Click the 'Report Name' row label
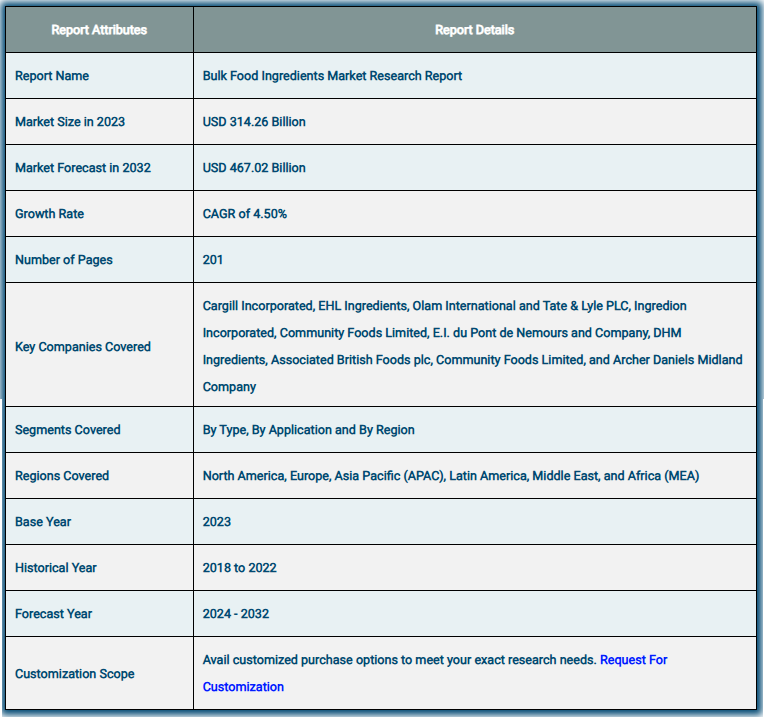764x717 pixels. [x=52, y=76]
